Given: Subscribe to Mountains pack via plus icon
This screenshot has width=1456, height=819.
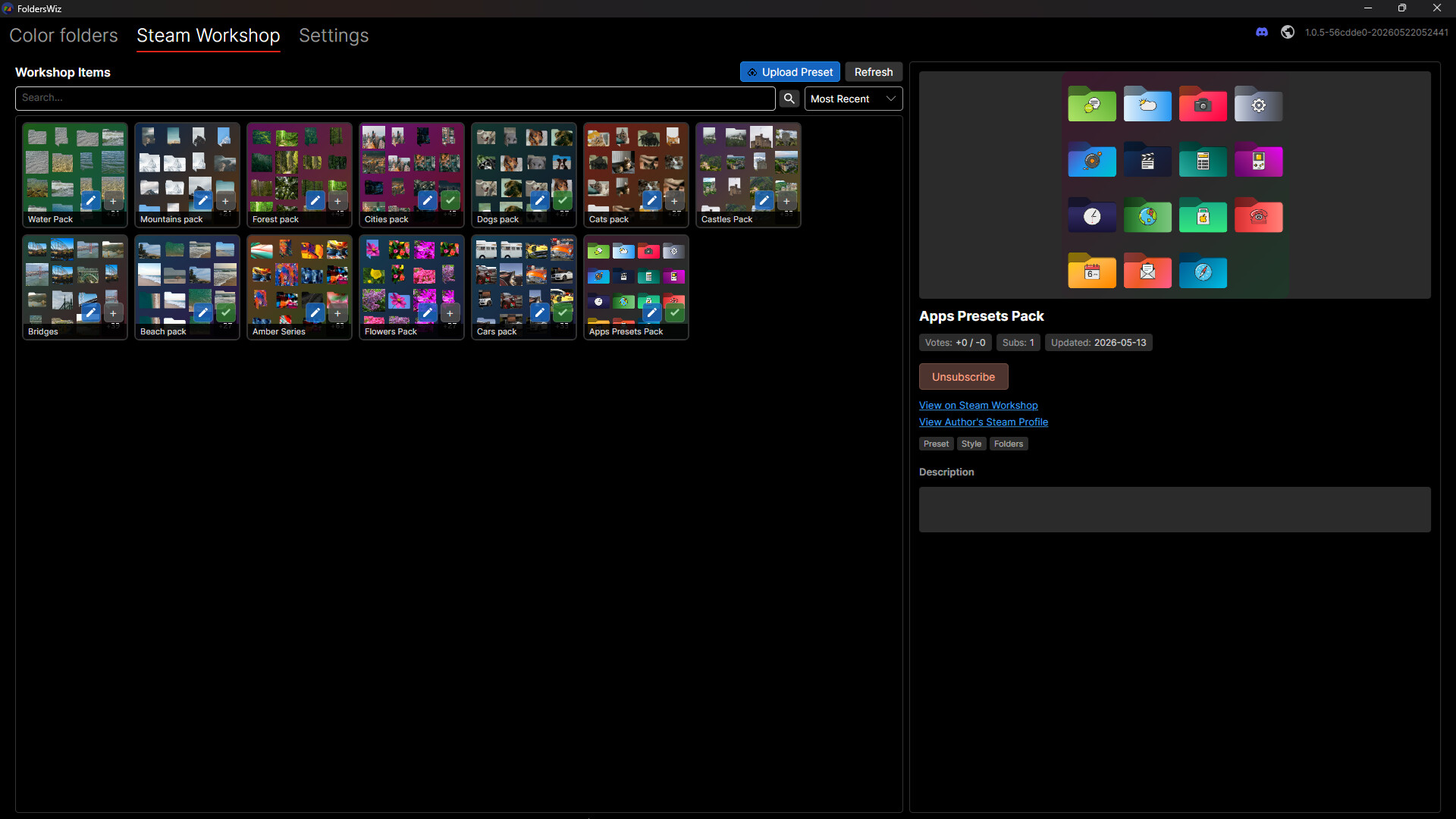Looking at the screenshot, I should [225, 201].
